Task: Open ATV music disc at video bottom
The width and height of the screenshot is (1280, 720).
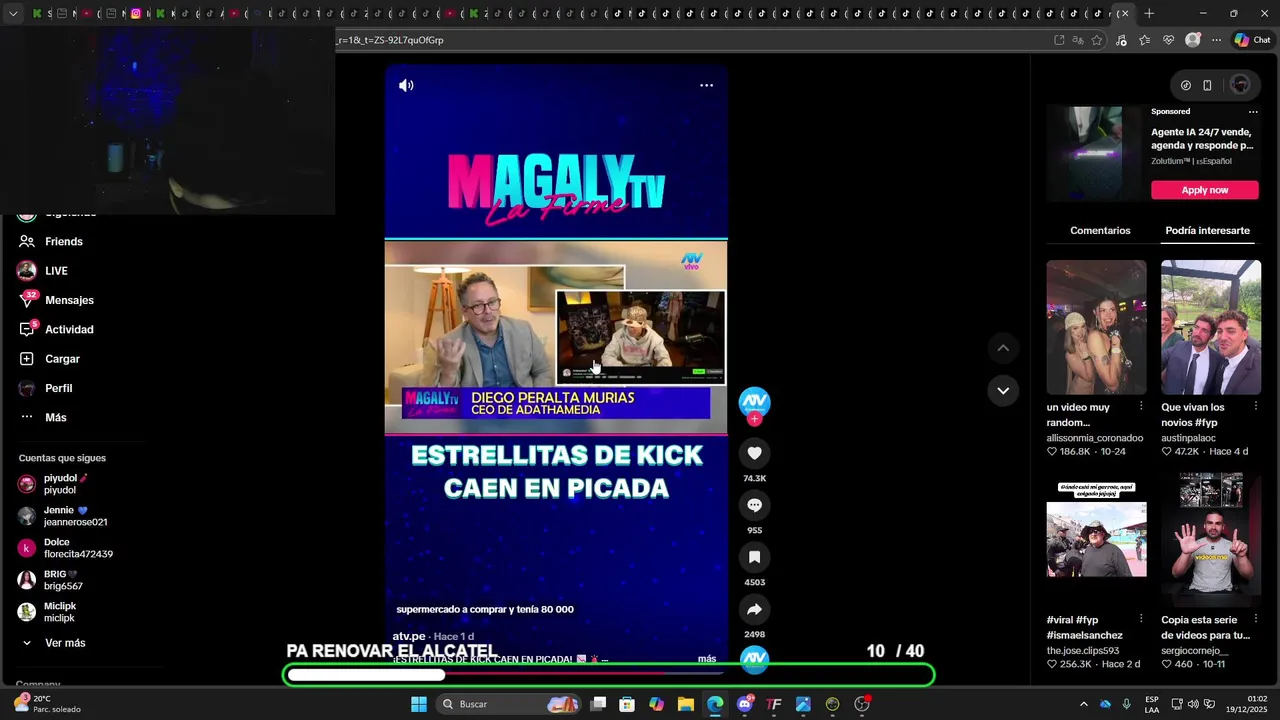Action: coord(754,658)
